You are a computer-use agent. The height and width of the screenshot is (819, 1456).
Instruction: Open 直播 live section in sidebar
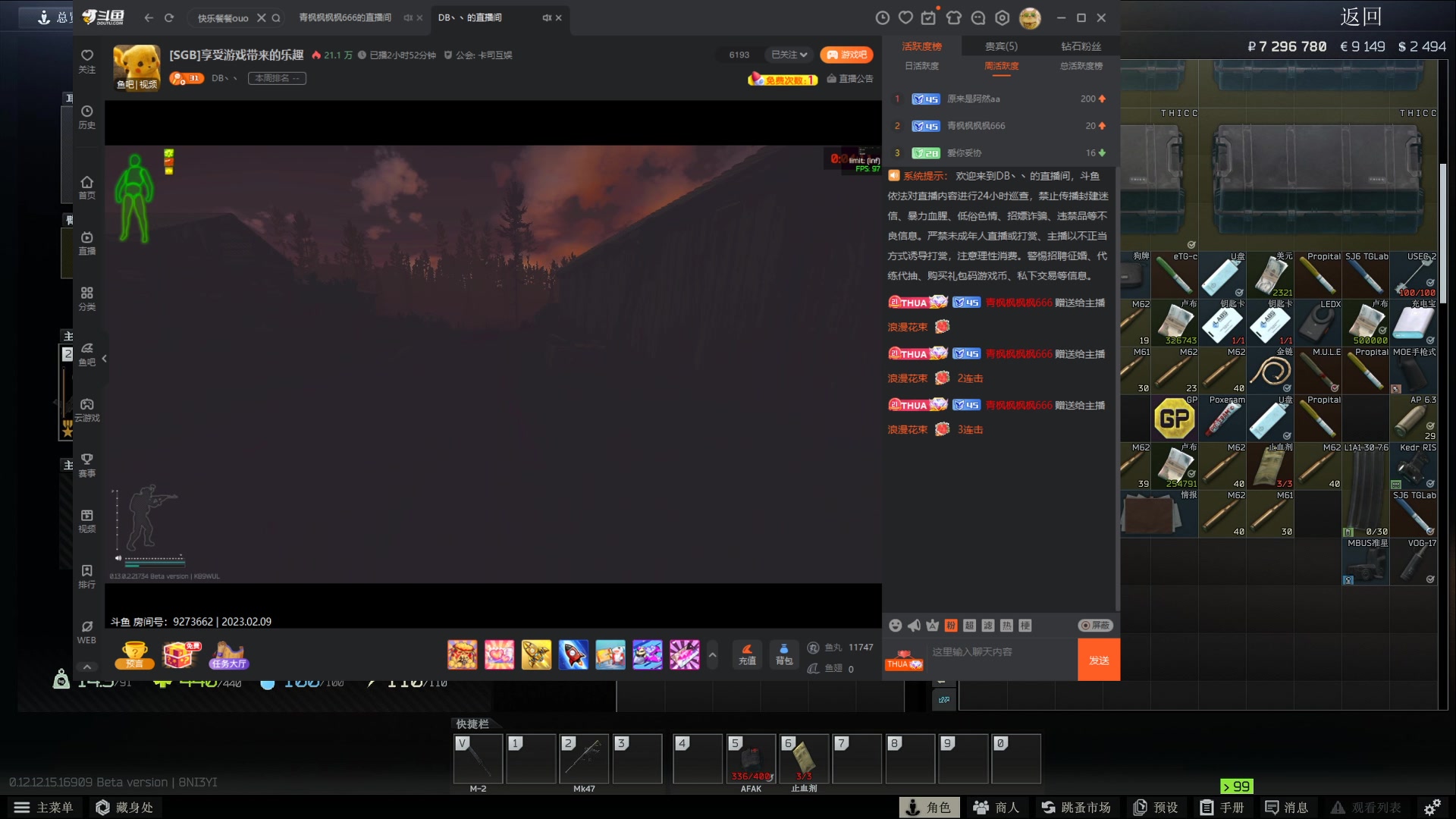(x=87, y=243)
